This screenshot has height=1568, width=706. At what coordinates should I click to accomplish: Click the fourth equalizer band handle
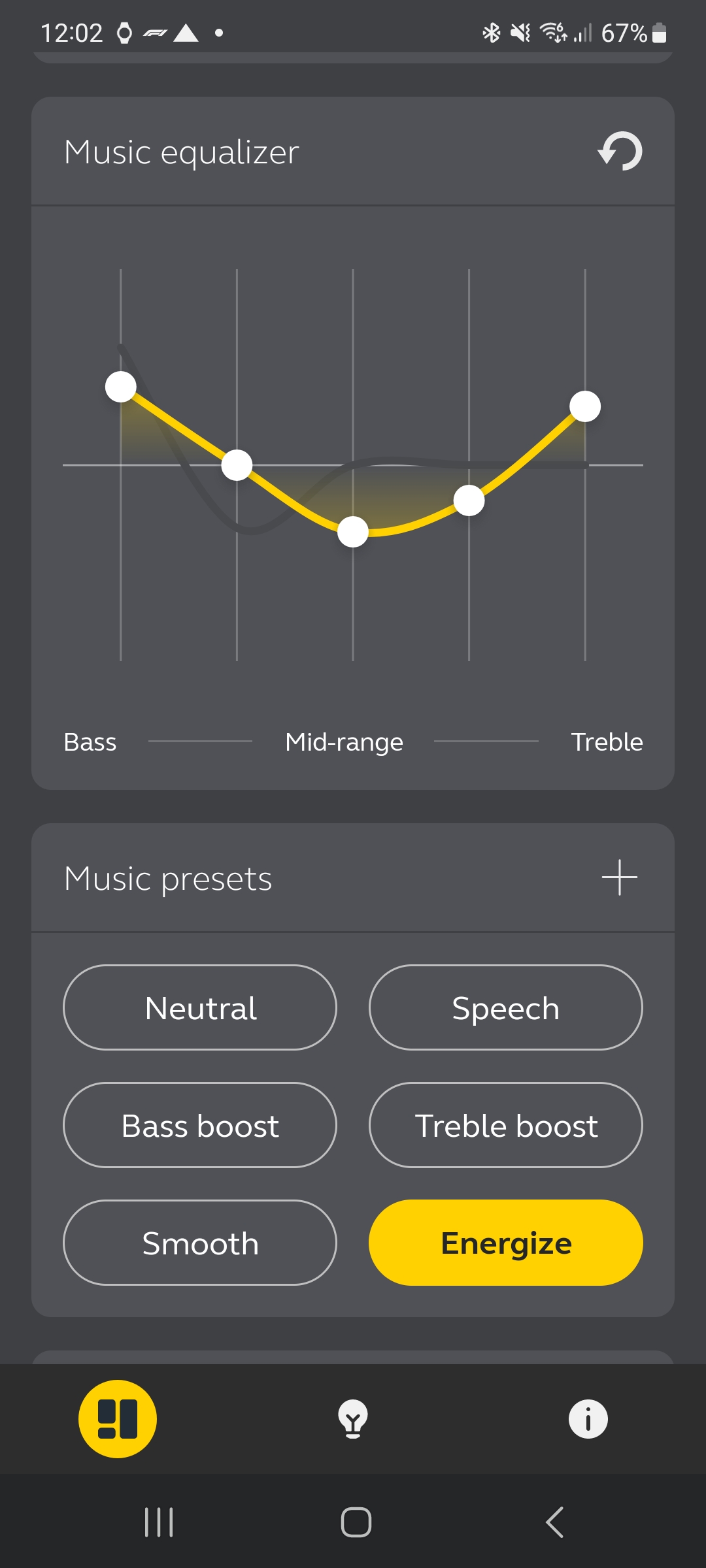click(469, 500)
